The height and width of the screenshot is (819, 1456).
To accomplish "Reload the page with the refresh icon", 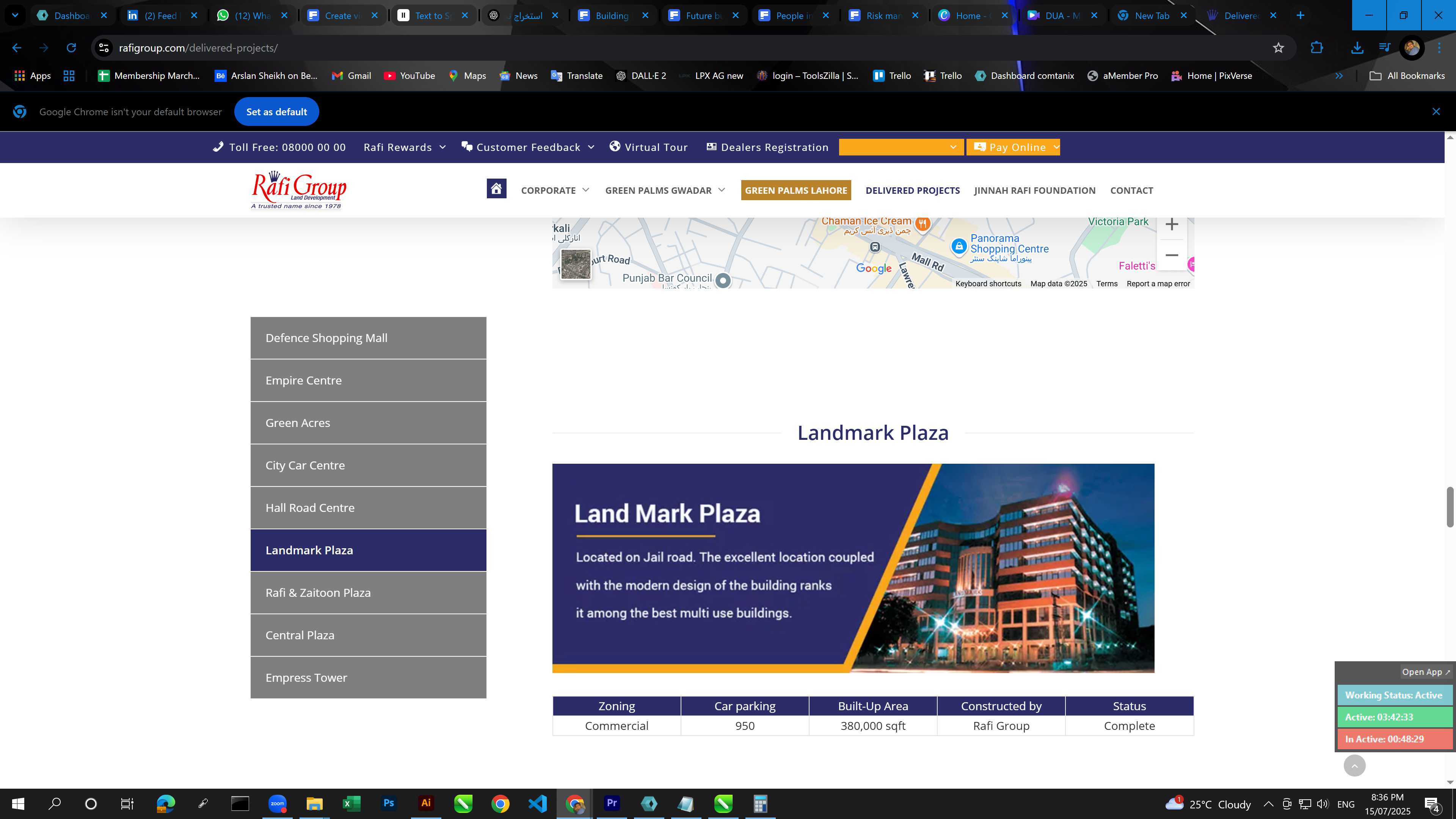I will click(71, 48).
